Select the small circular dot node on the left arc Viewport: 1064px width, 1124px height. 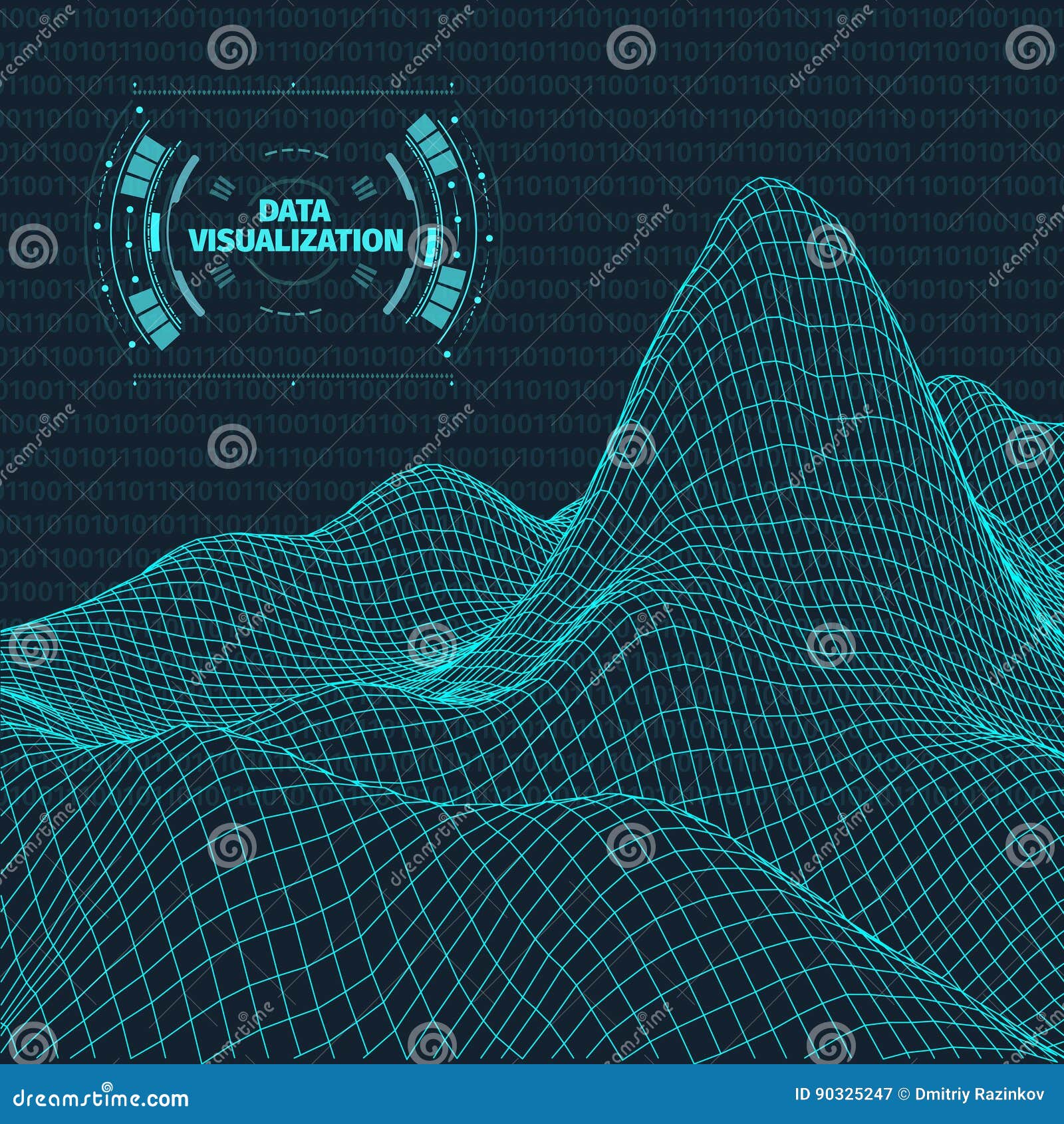pyautogui.click(x=130, y=208)
